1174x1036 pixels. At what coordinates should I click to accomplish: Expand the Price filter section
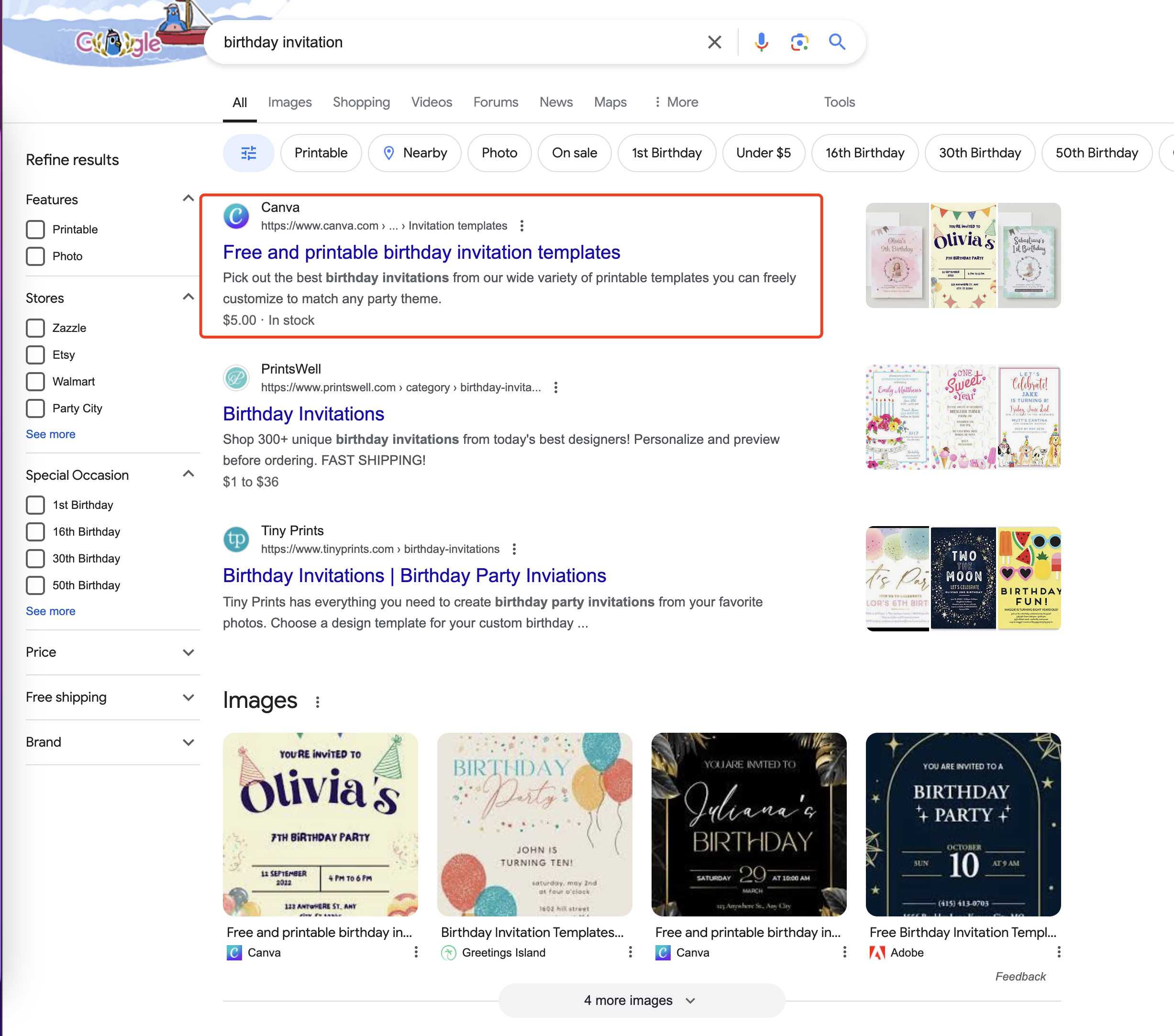coord(188,652)
